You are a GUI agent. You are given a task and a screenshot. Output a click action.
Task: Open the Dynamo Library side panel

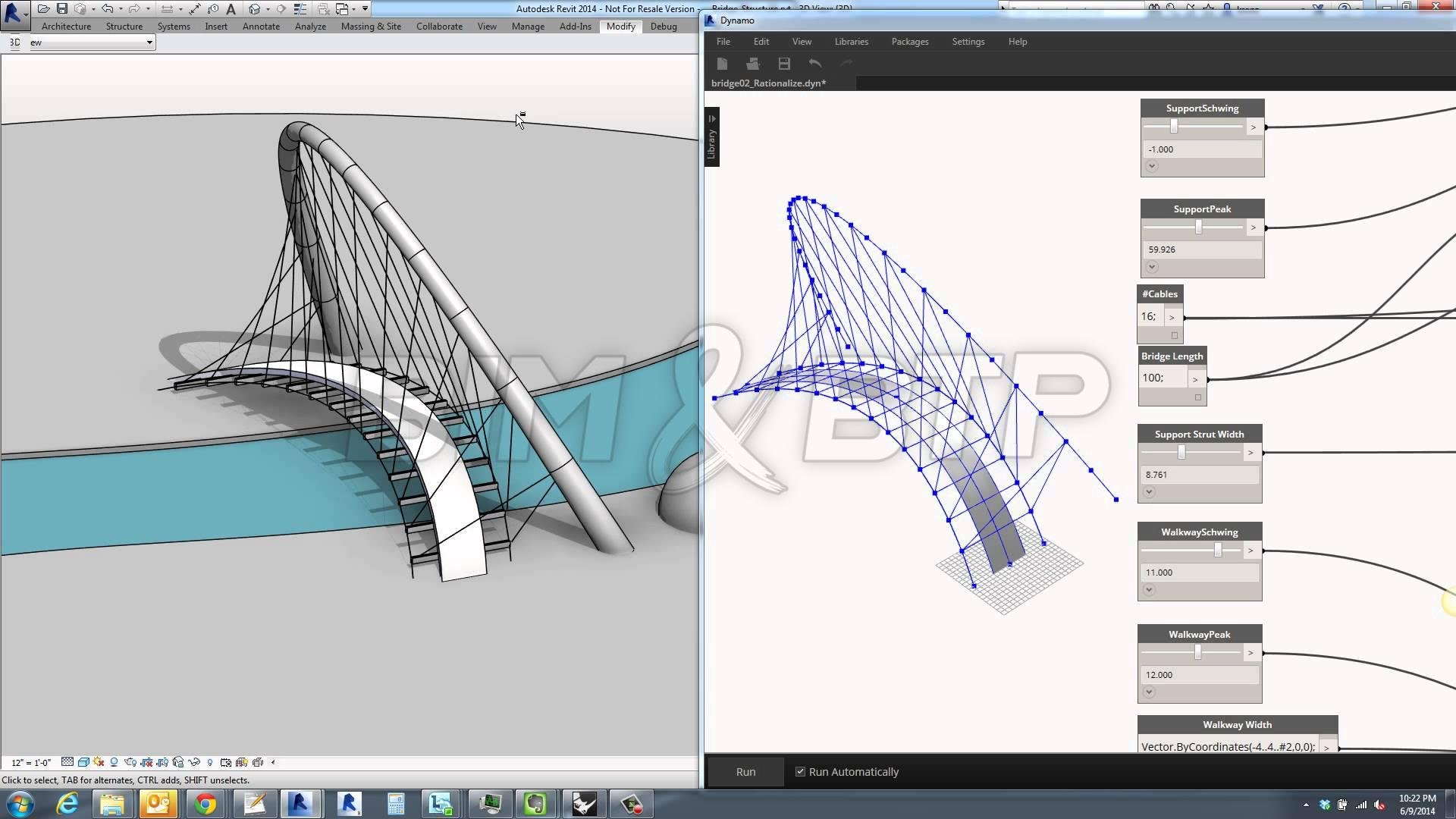coord(711,137)
